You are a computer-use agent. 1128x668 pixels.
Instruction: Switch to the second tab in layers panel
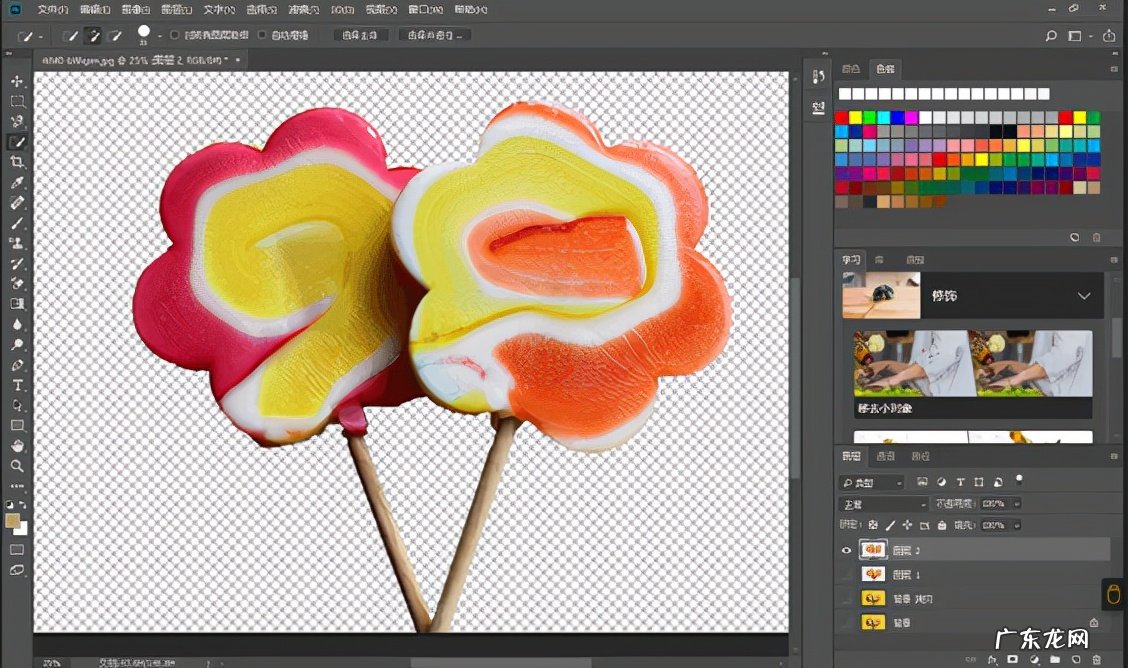pos(885,456)
